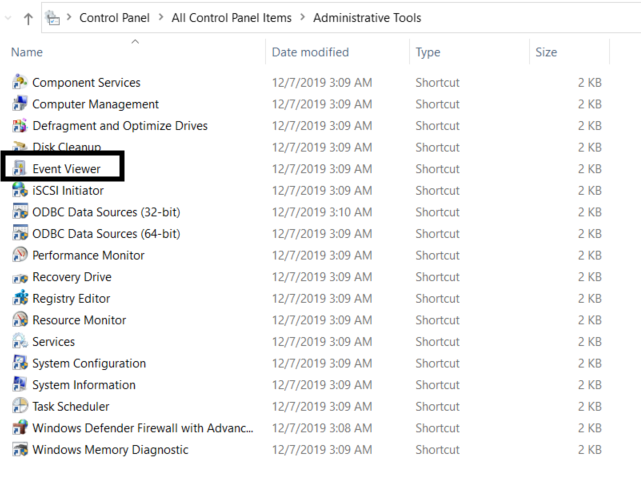Select the System Configuration file name
This screenshot has width=641, height=500.
click(x=89, y=363)
